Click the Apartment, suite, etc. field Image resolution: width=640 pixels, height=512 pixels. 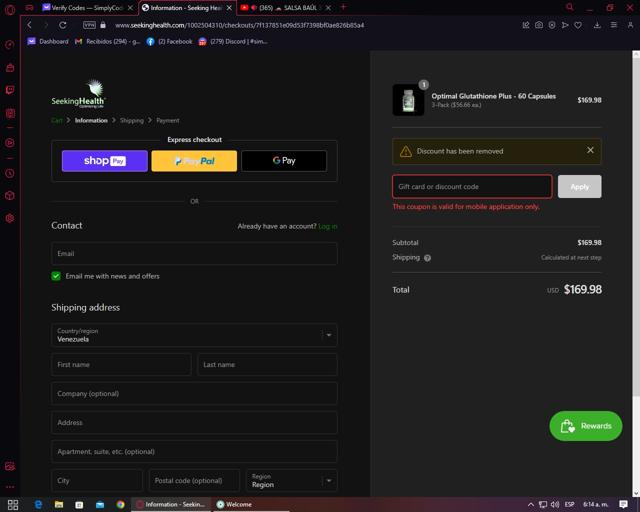194,452
